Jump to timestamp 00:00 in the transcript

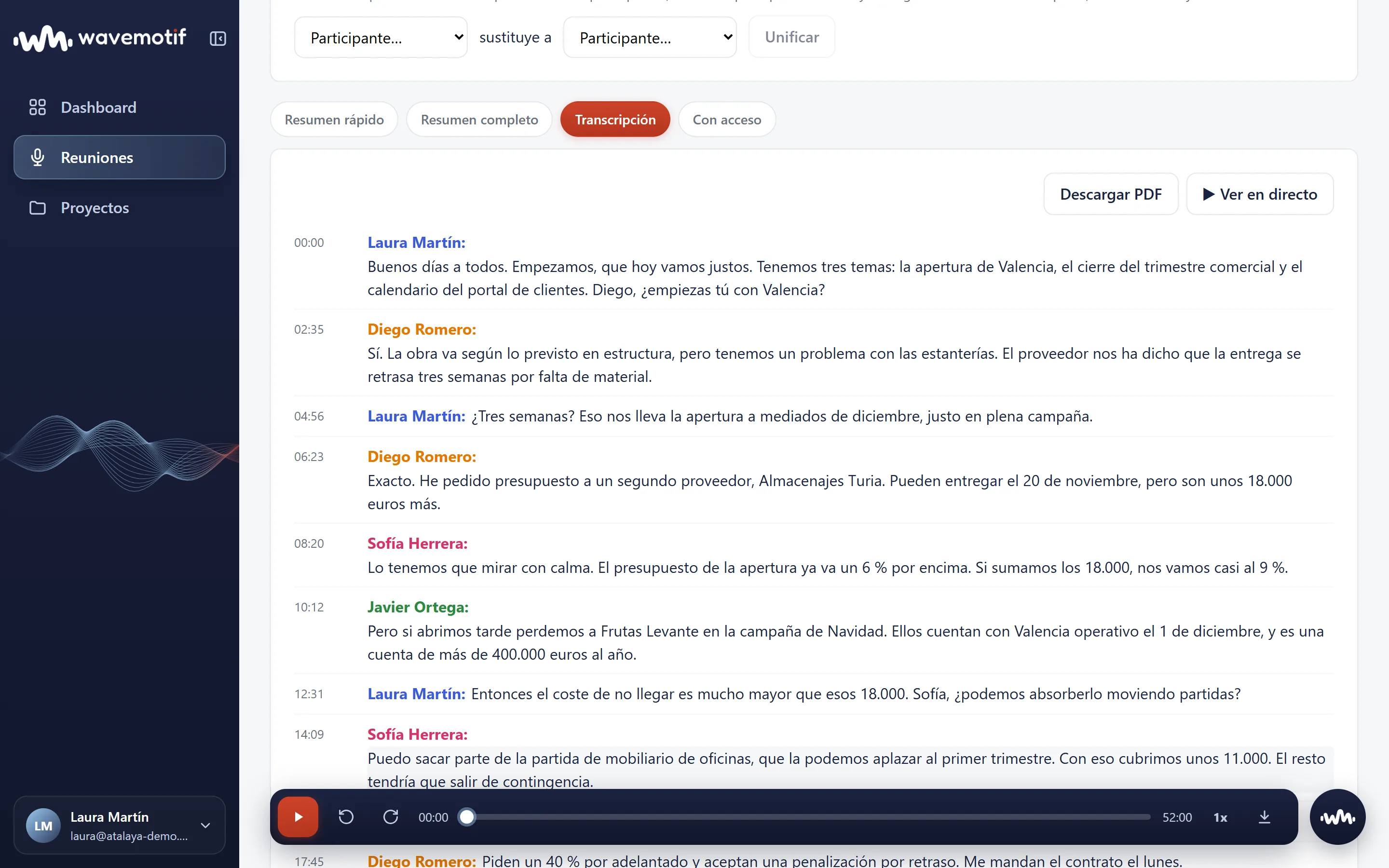click(x=309, y=243)
